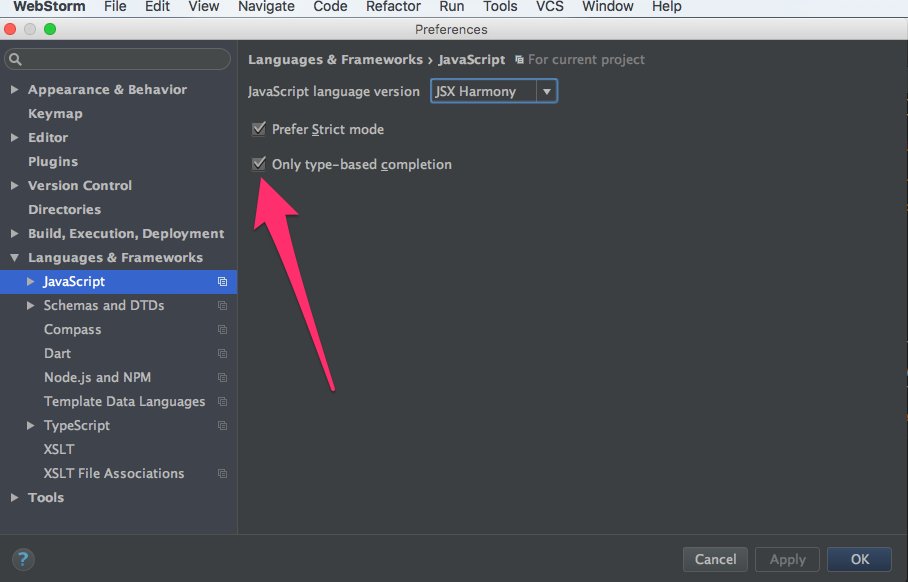Select XSLT File Associations page

pos(114,474)
